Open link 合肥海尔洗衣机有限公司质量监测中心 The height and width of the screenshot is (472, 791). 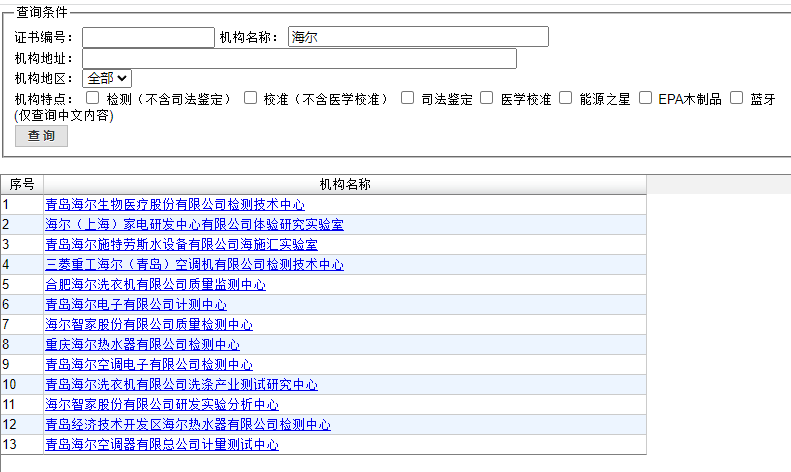coord(155,284)
